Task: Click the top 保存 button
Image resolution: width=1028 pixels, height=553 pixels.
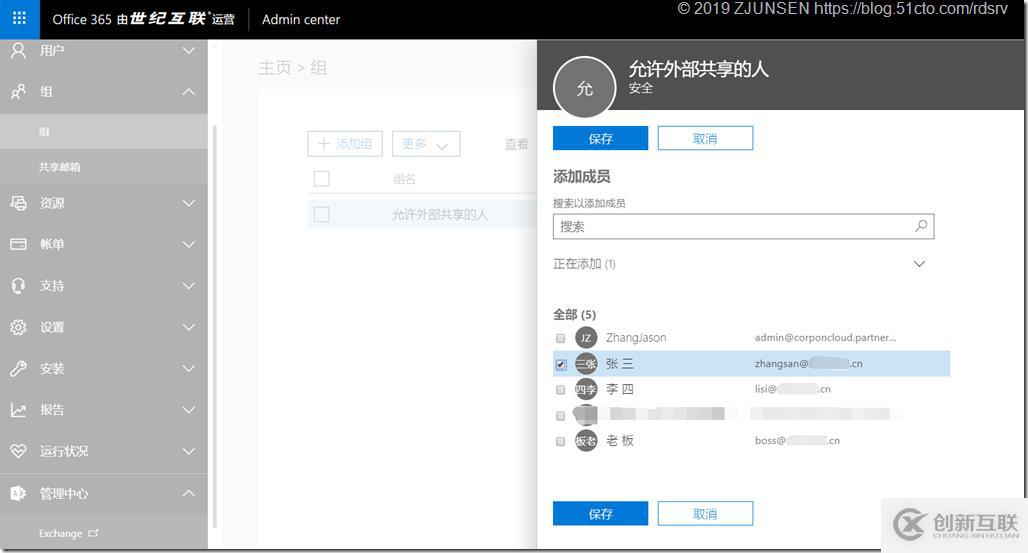Action: pos(600,138)
